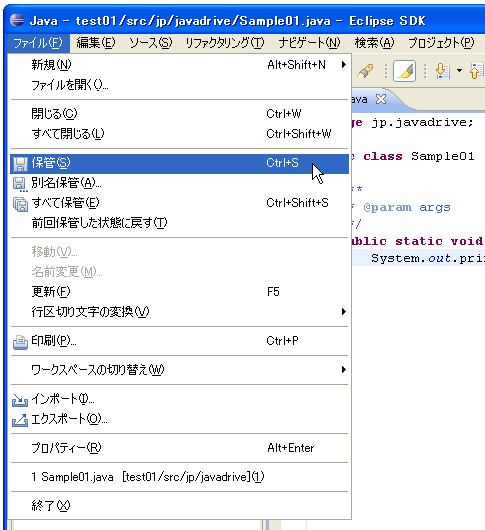Click 'class' keyword in editor
This screenshot has height=530, width=485.
[x=383, y=156]
